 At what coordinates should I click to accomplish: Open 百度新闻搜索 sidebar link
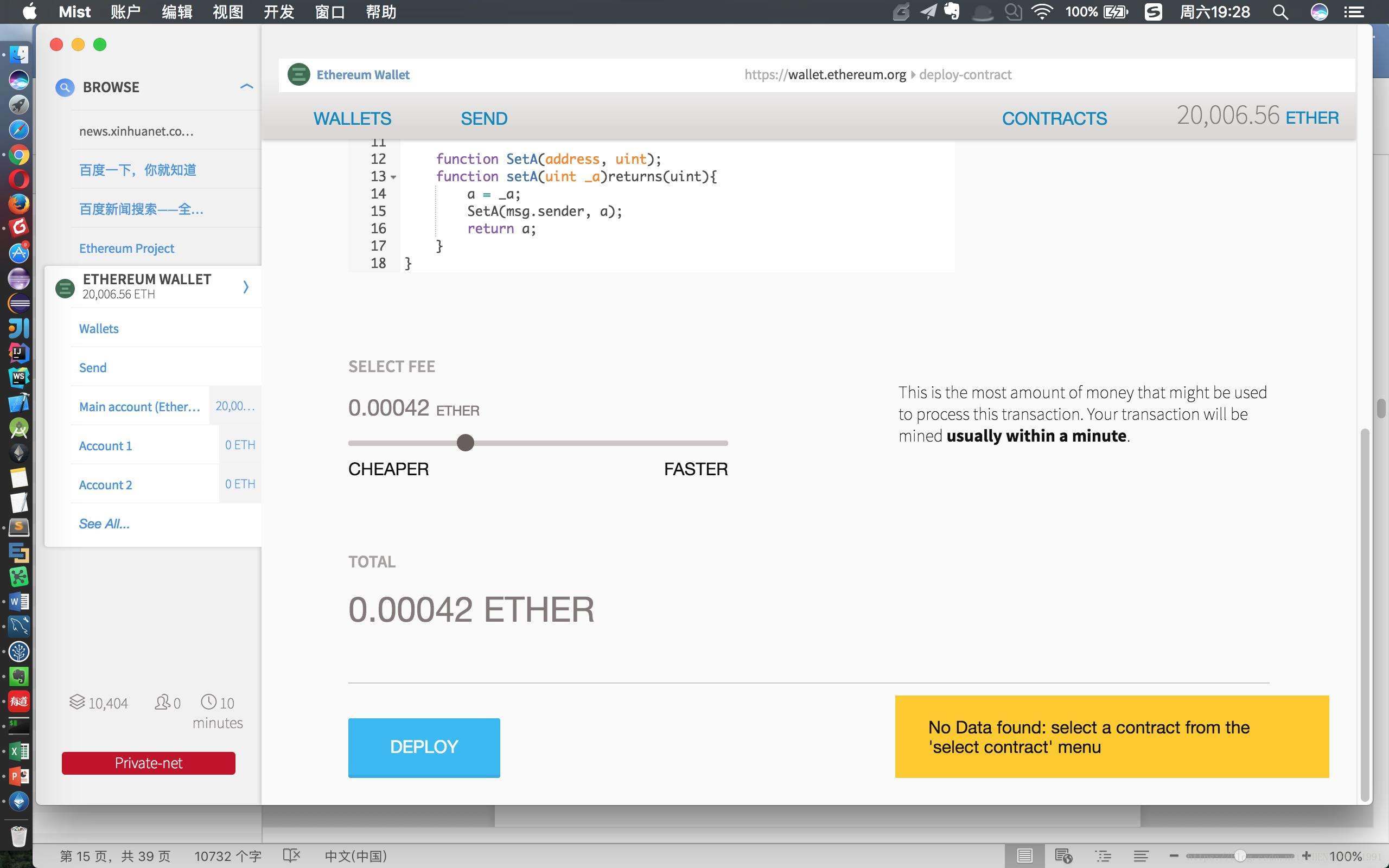click(141, 209)
